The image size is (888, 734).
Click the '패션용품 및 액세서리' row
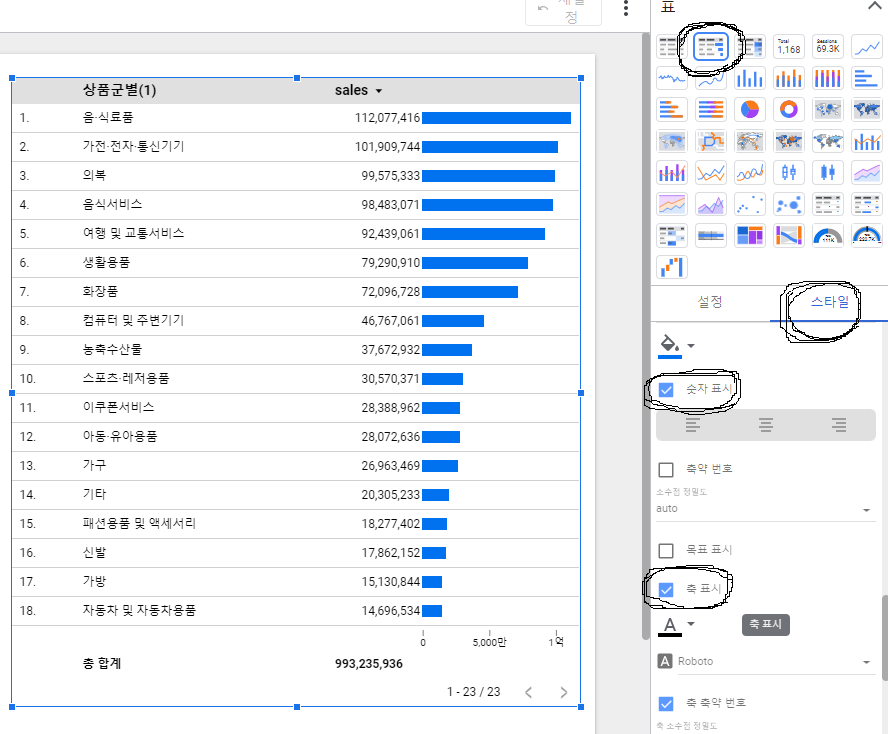click(296, 523)
